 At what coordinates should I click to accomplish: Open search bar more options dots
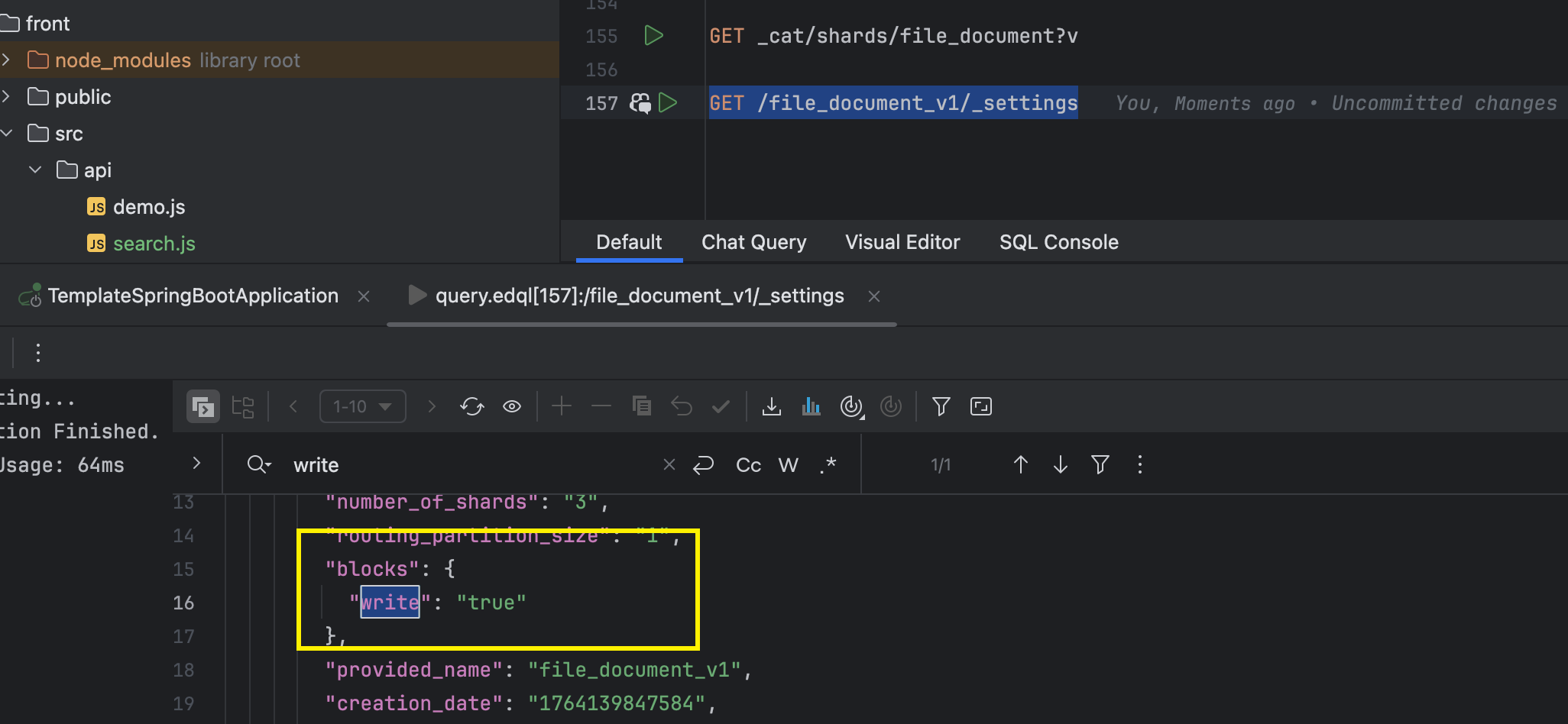pos(1140,464)
